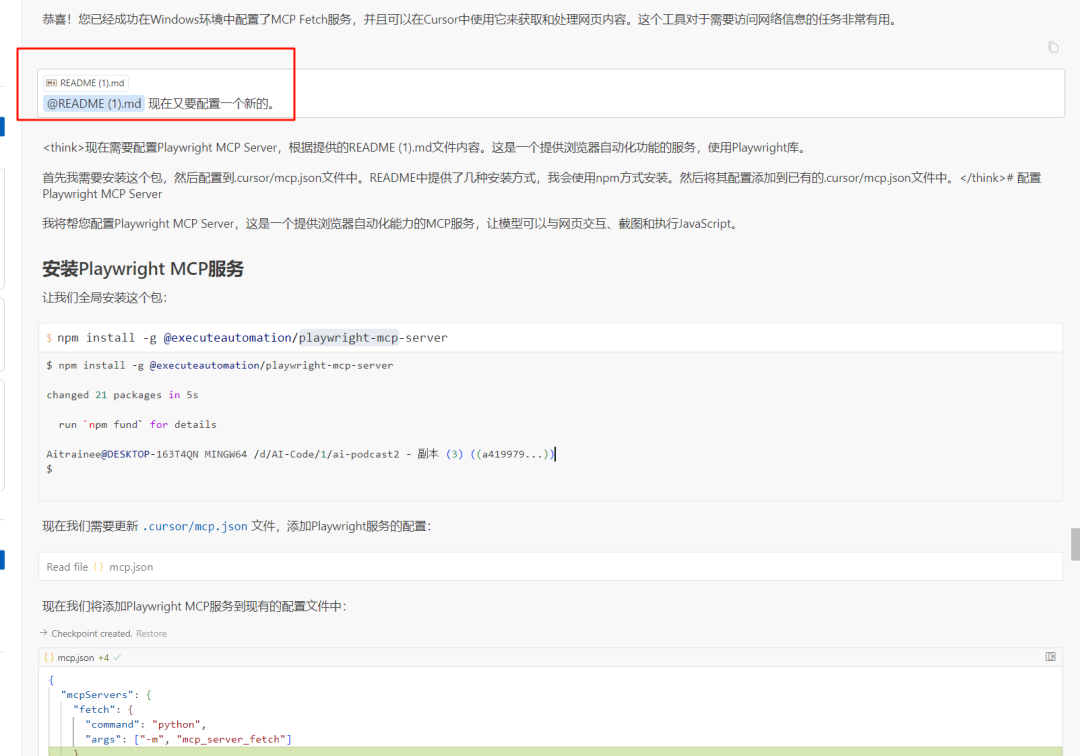The height and width of the screenshot is (756, 1080).
Task: Click the 'changed 21 packages in 5s' output line
Action: pyautogui.click(x=122, y=395)
